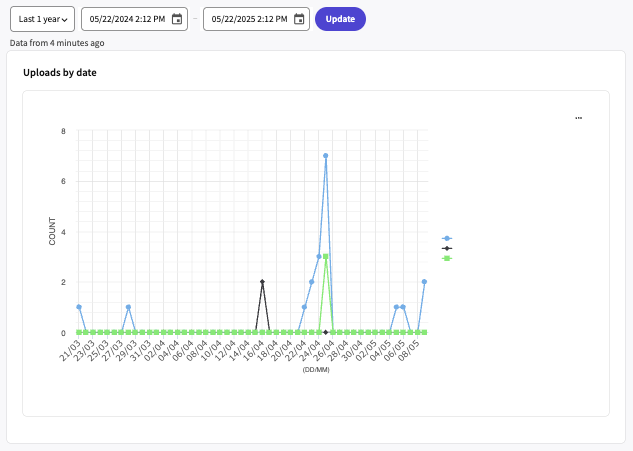
Task: Click the Data from 4 minutes ago text
Action: [x=57, y=43]
